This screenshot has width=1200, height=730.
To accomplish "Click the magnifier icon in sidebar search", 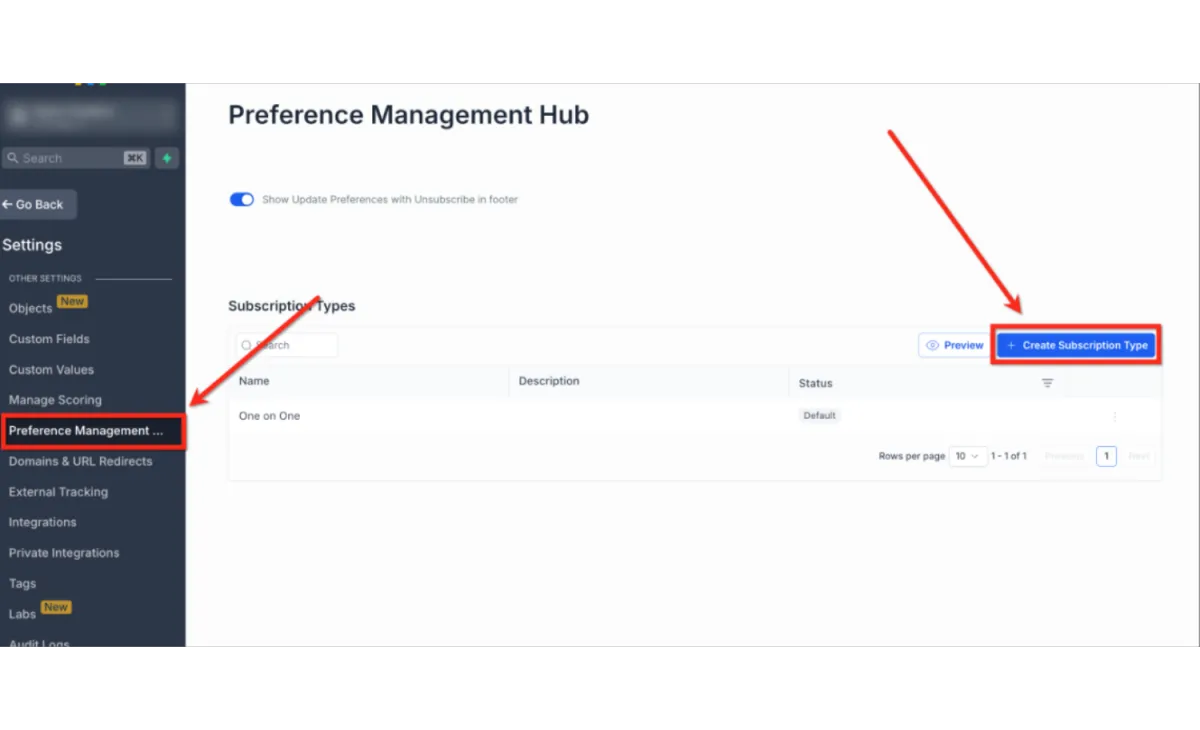I will click(13, 158).
